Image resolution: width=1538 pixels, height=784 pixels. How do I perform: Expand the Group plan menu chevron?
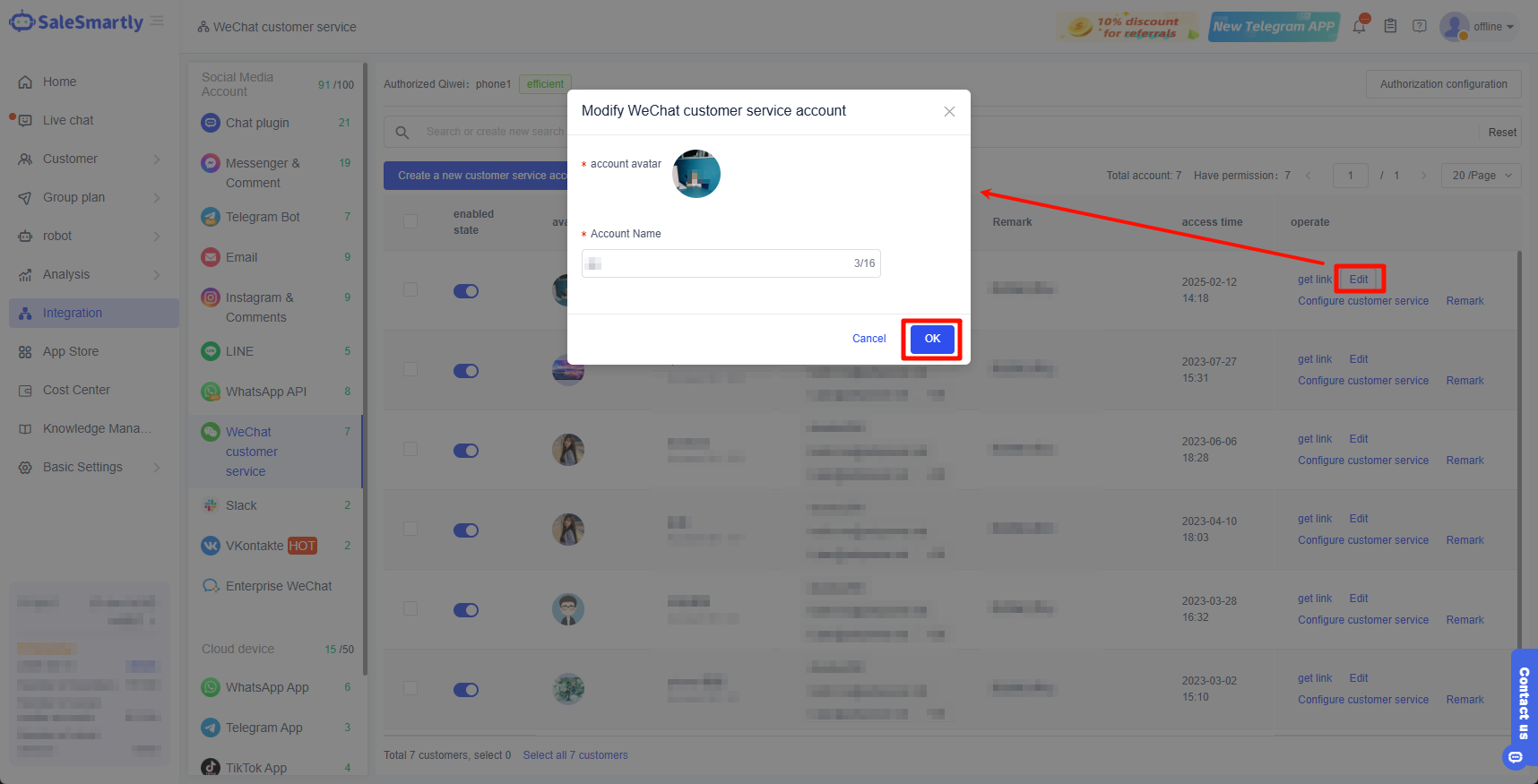pyautogui.click(x=157, y=198)
